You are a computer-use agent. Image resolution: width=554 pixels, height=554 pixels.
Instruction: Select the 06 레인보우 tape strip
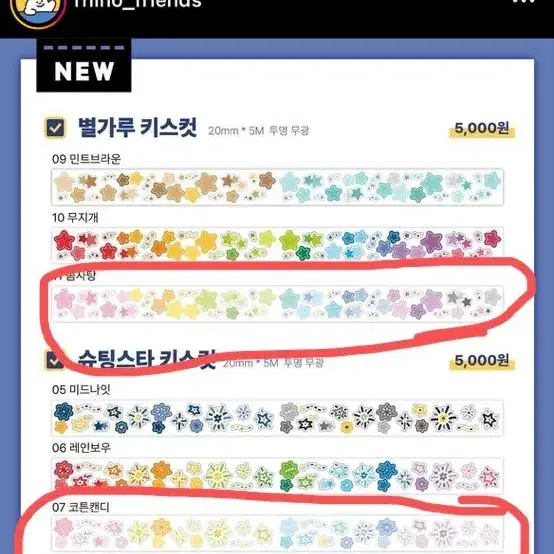tap(277, 476)
